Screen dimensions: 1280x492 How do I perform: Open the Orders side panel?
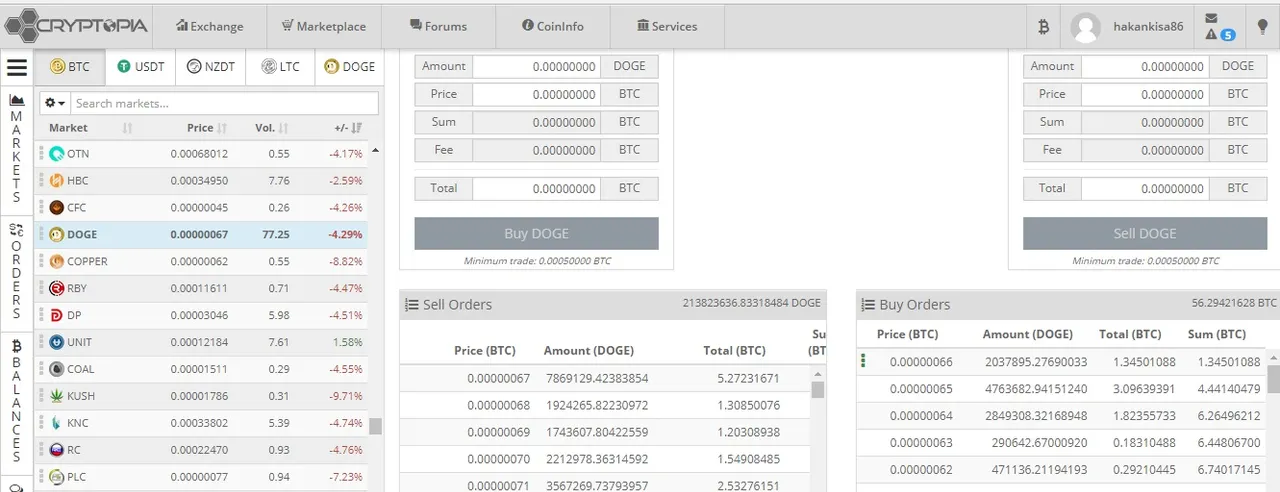pos(16,272)
